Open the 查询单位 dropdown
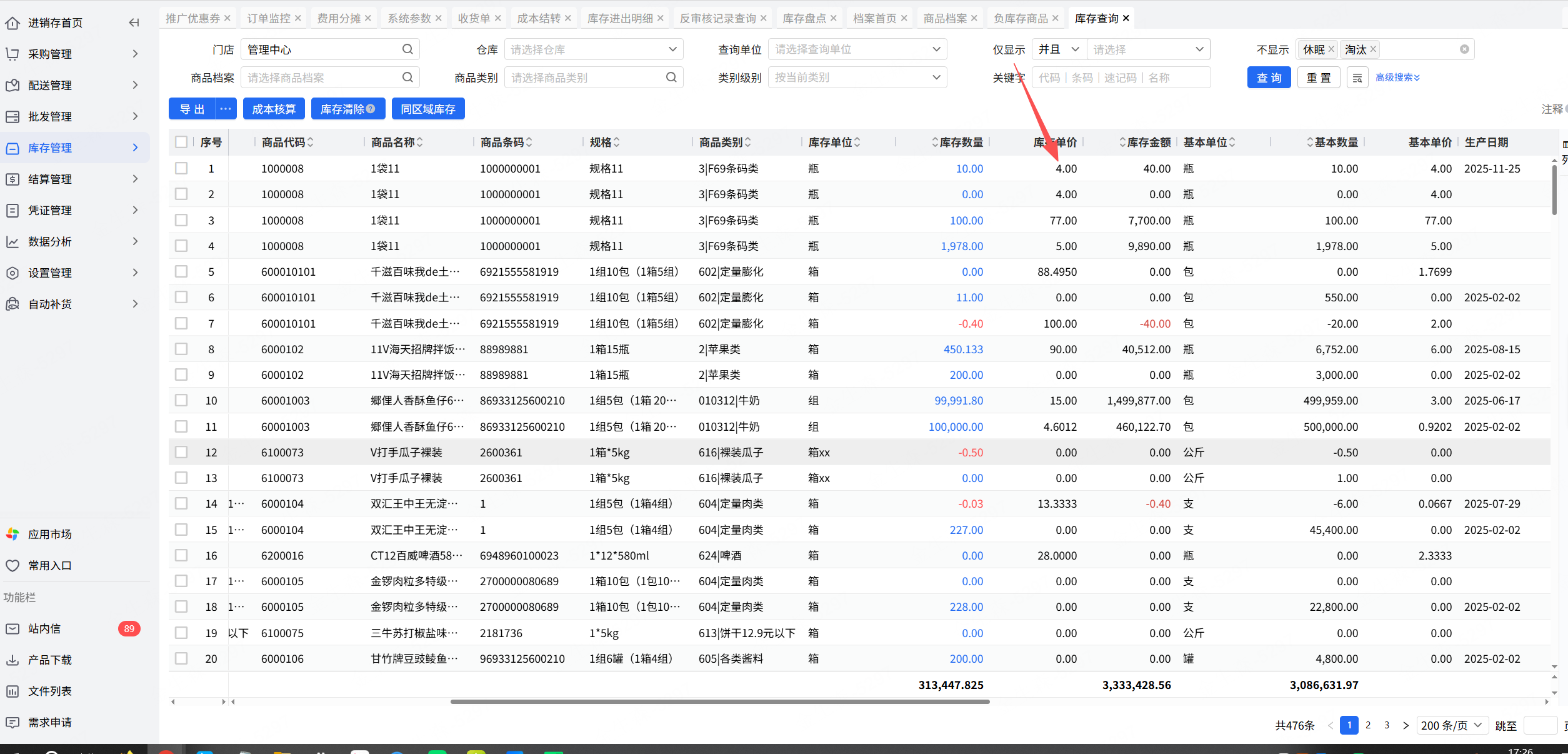Image resolution: width=1568 pixels, height=754 pixels. [x=857, y=49]
